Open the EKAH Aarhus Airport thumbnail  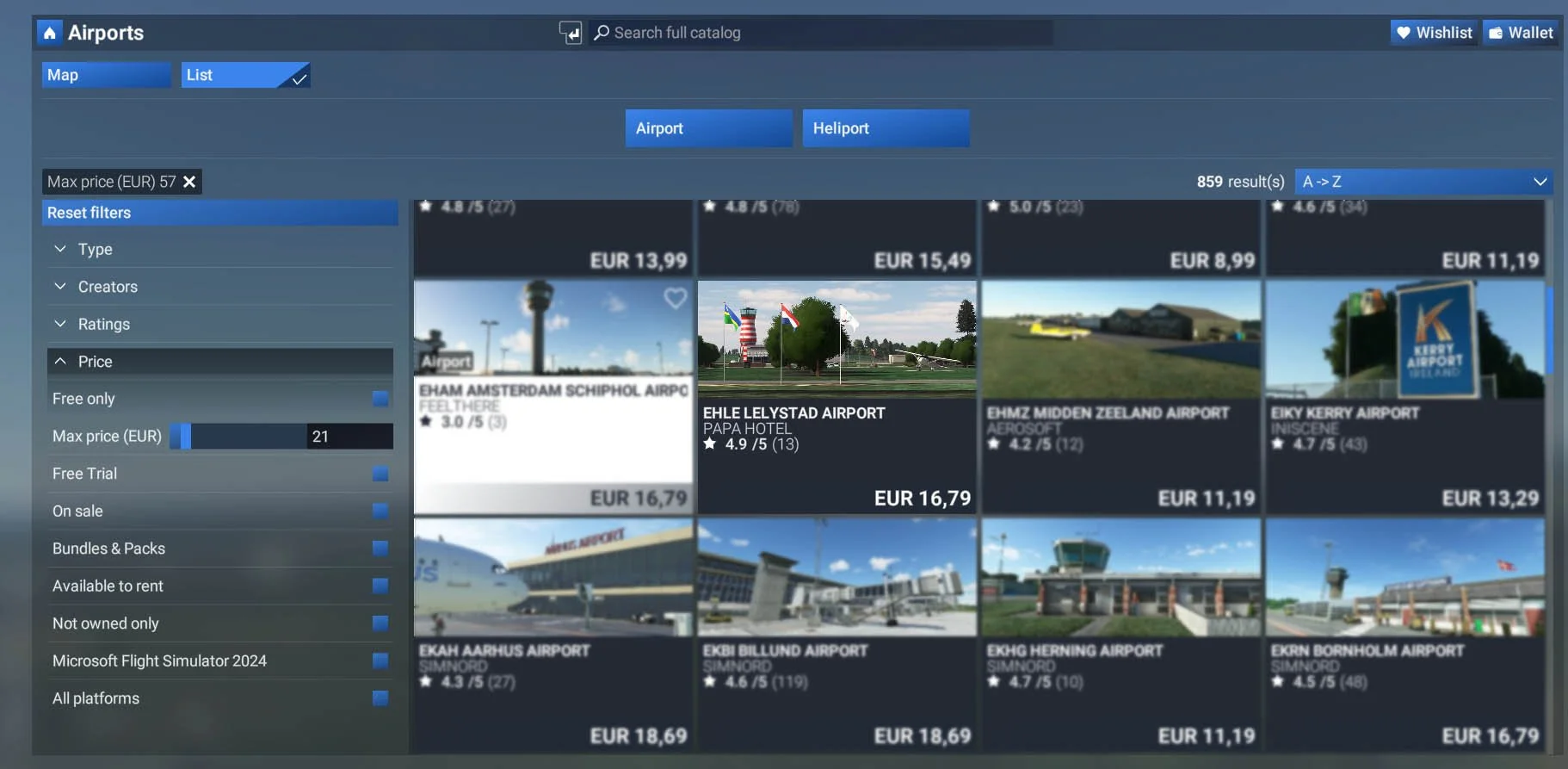(553, 577)
